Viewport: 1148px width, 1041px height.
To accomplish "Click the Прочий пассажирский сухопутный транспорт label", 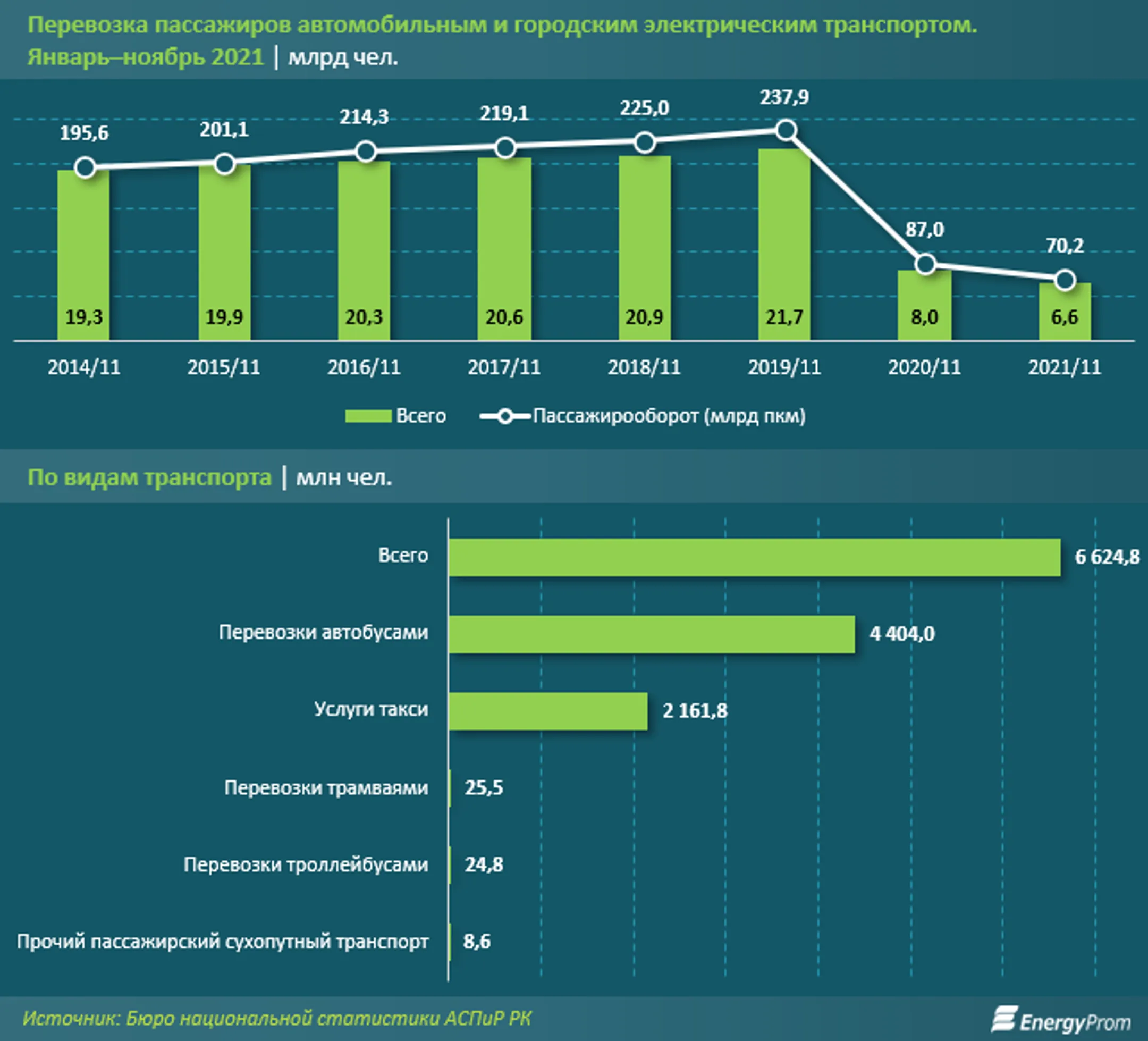I will (x=223, y=942).
